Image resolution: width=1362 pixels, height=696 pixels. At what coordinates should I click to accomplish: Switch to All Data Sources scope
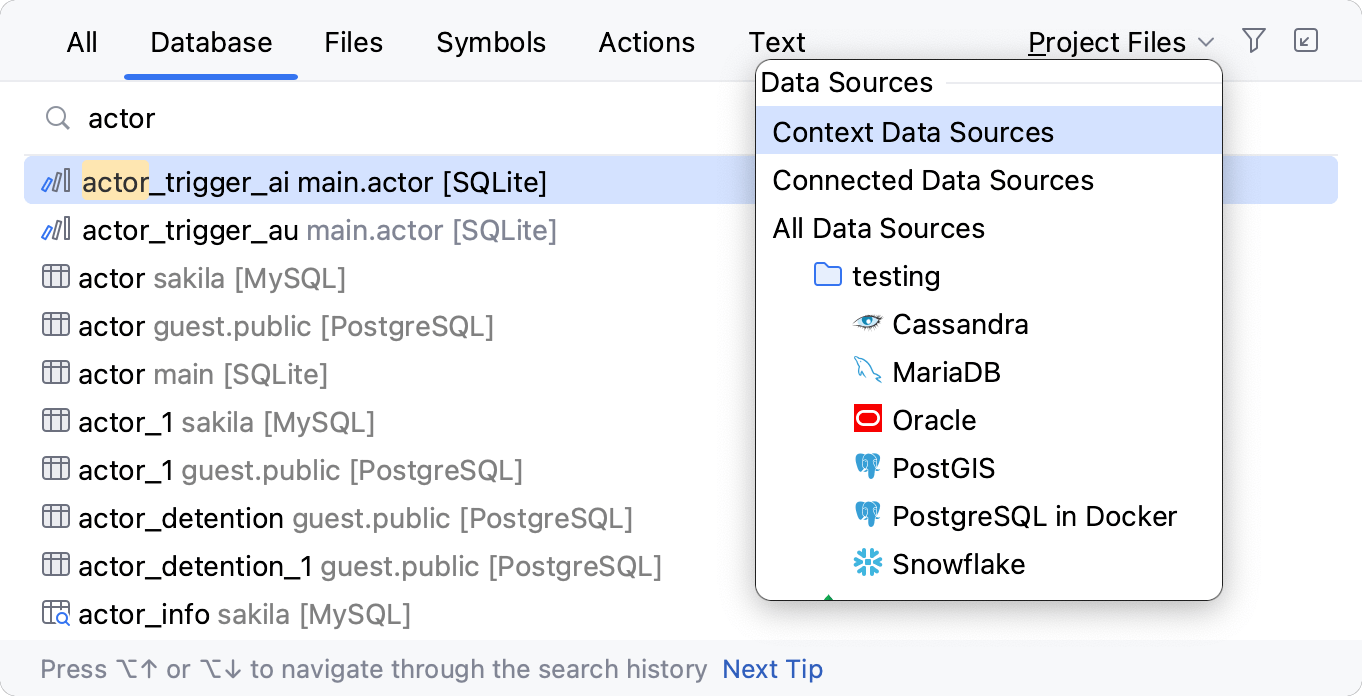click(878, 228)
